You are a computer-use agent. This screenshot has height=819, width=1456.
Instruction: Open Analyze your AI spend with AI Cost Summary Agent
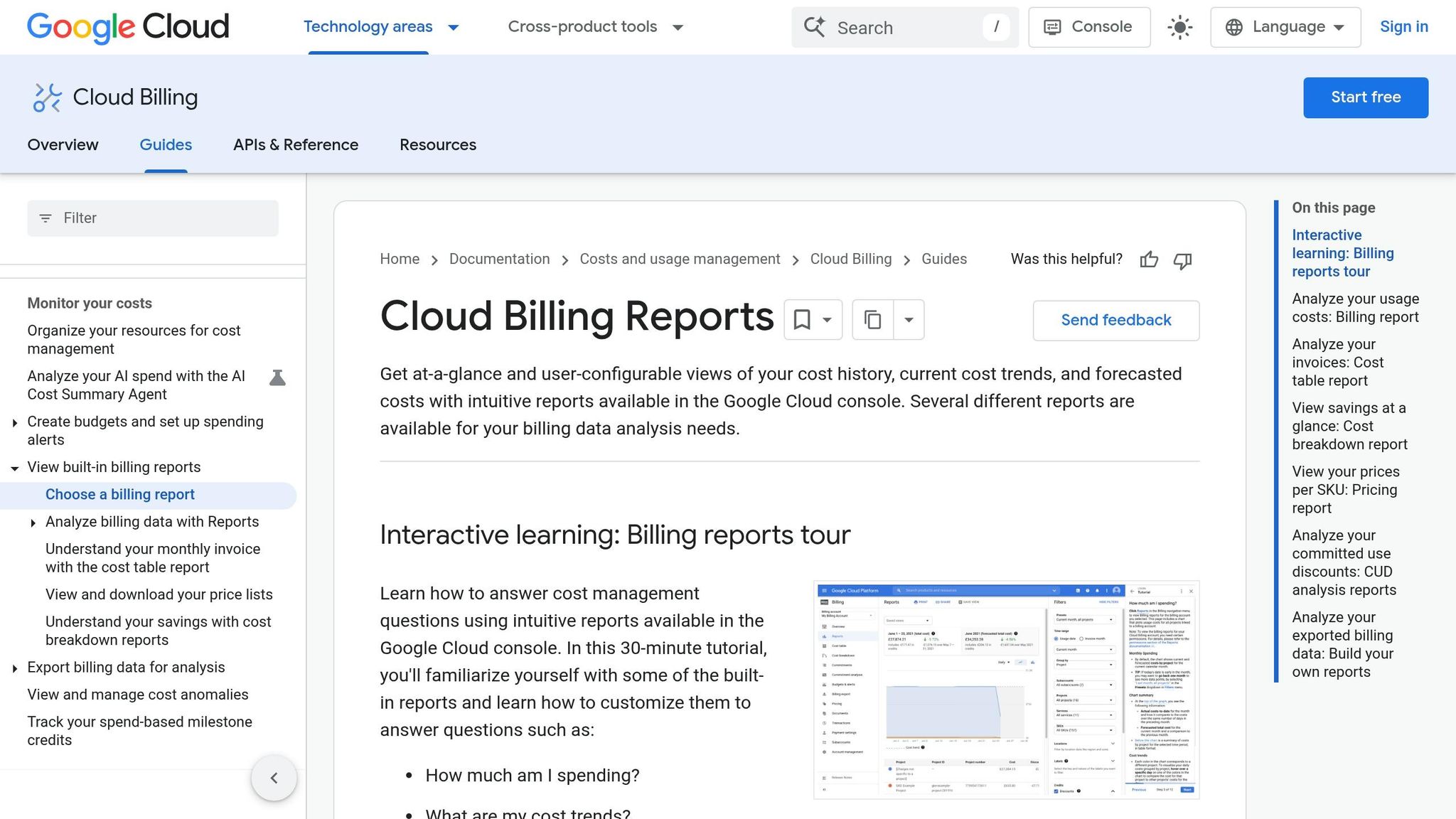[x=136, y=385]
